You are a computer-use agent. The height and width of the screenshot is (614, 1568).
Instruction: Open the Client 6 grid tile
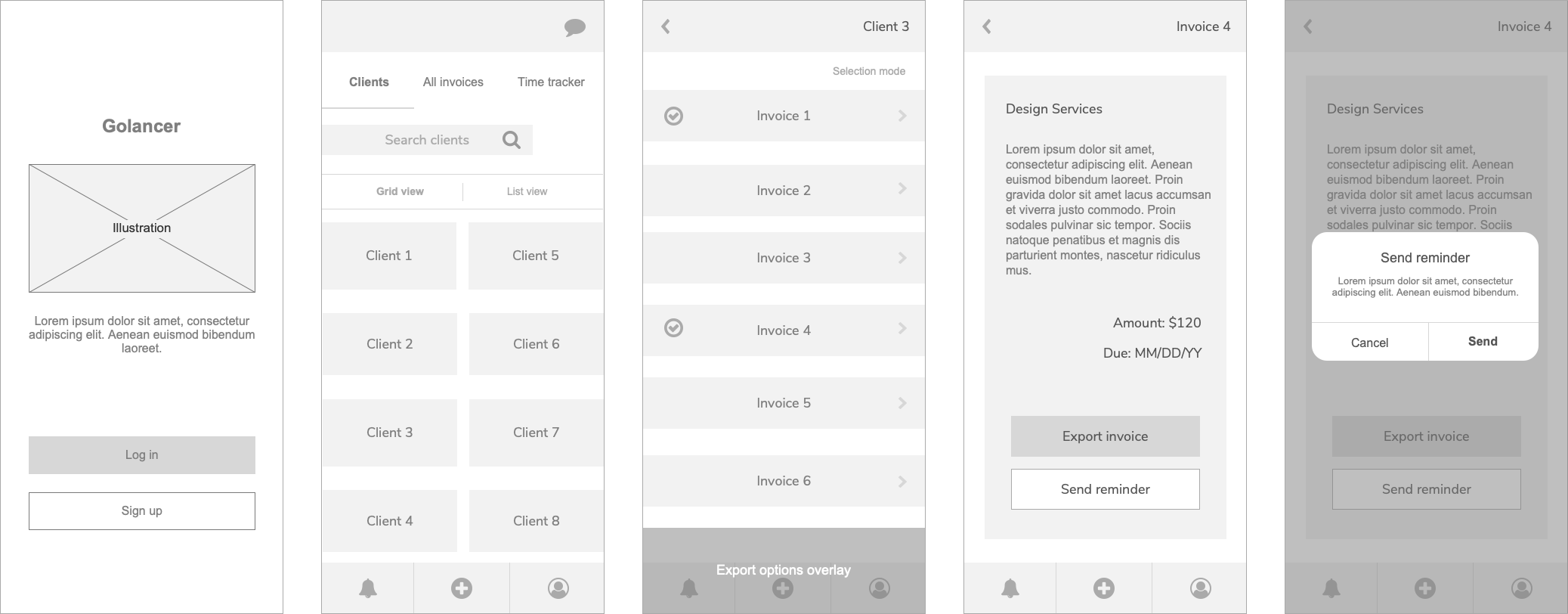tap(537, 344)
